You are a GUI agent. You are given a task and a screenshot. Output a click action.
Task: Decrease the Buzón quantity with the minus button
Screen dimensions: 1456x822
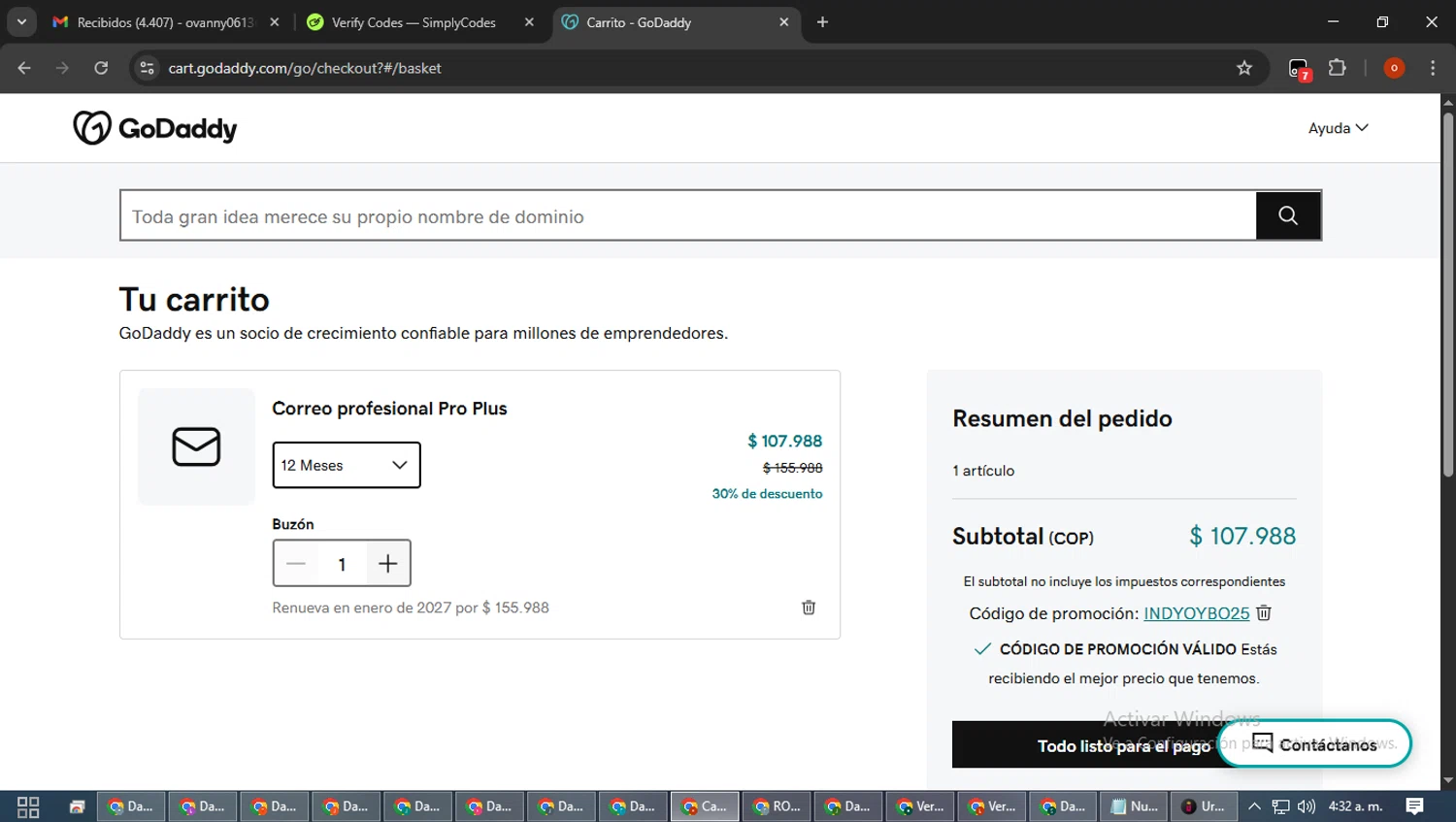[296, 564]
